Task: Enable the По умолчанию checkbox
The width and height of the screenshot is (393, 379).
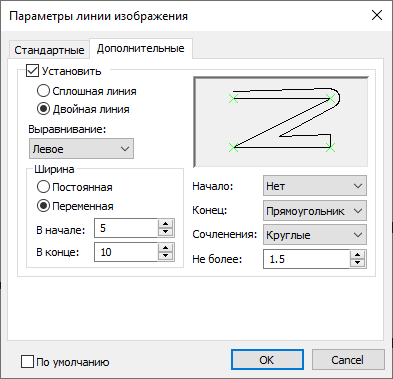Action: [27, 362]
